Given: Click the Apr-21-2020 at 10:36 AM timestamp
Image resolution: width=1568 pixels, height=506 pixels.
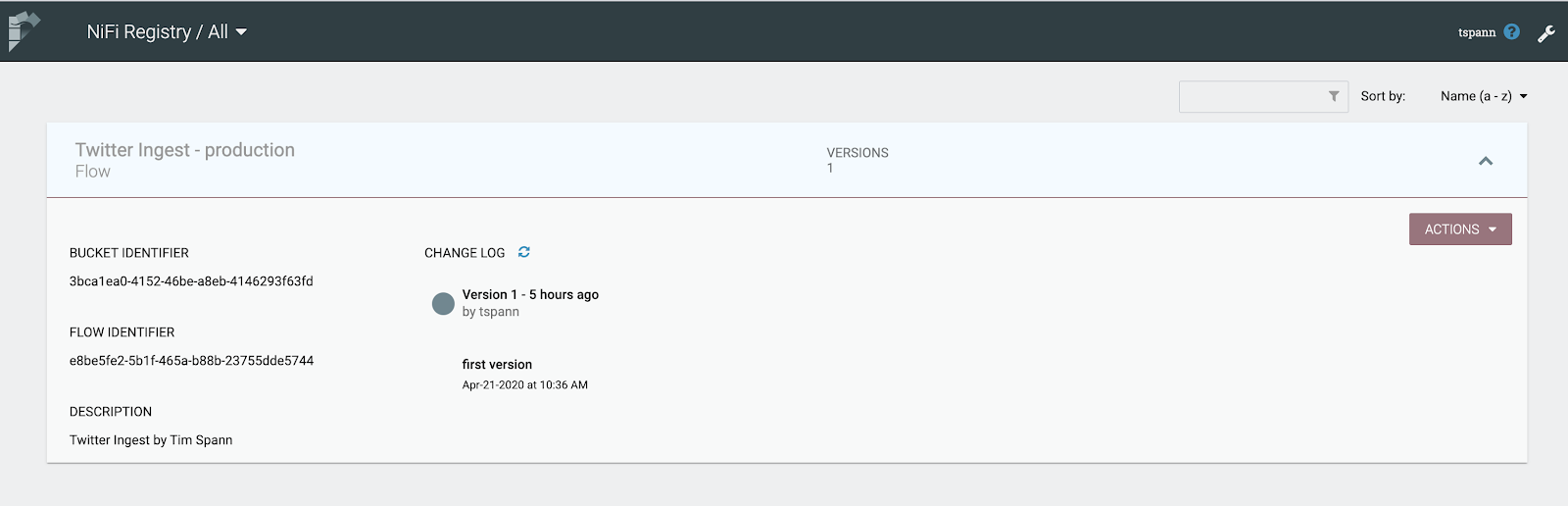Looking at the screenshot, I should 525,385.
